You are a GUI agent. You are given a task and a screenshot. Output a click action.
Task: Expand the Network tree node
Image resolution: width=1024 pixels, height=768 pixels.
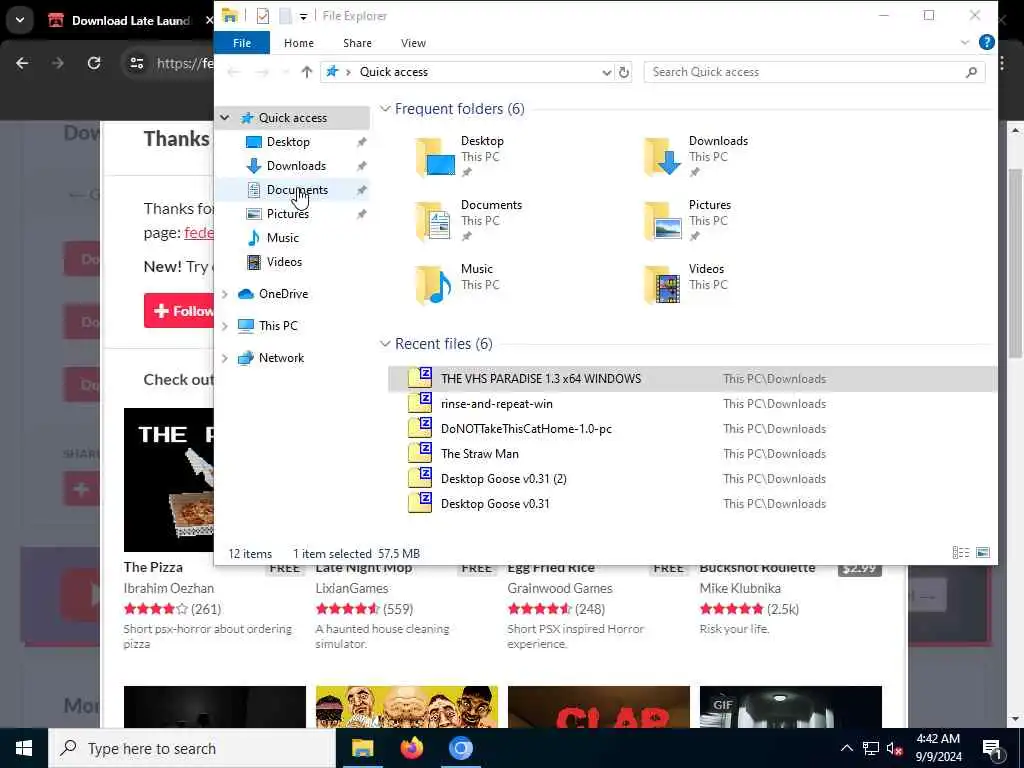point(225,358)
